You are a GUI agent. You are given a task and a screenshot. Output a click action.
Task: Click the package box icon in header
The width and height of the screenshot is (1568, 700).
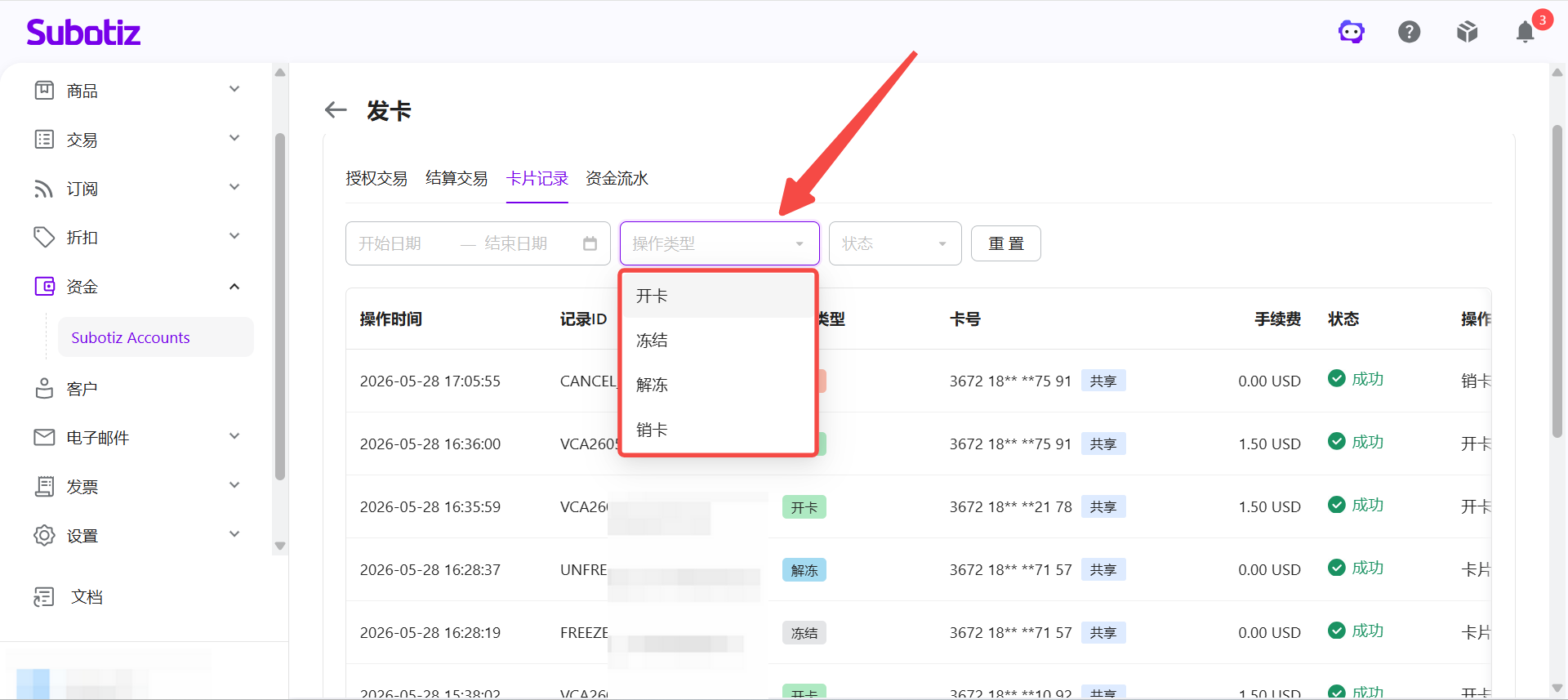point(1468,32)
